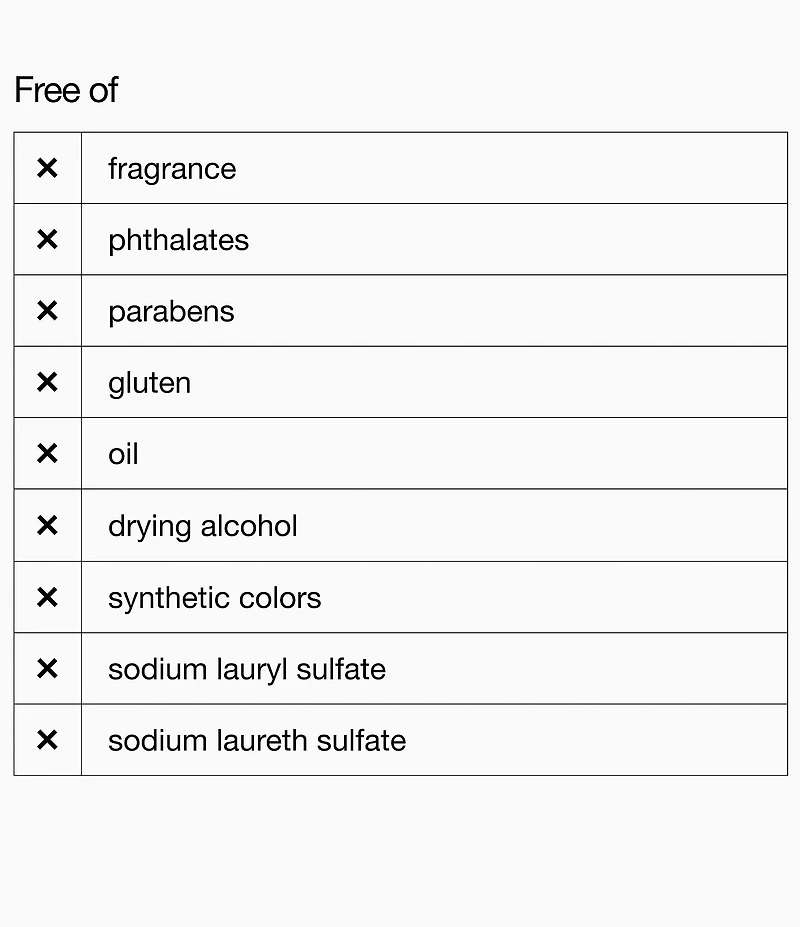Click X icon next to sodium lauryl sulfate

click(x=47, y=669)
